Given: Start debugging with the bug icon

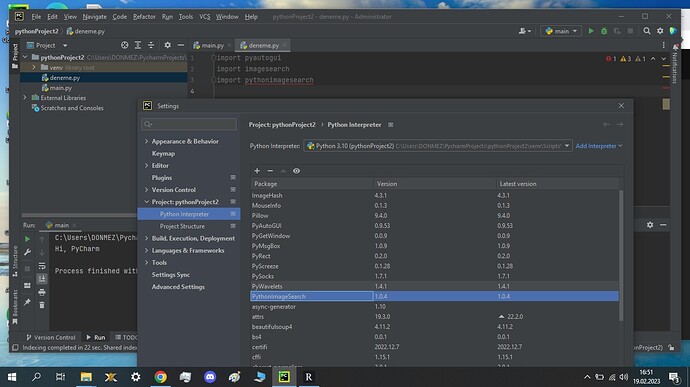Looking at the screenshot, I should click(x=604, y=31).
